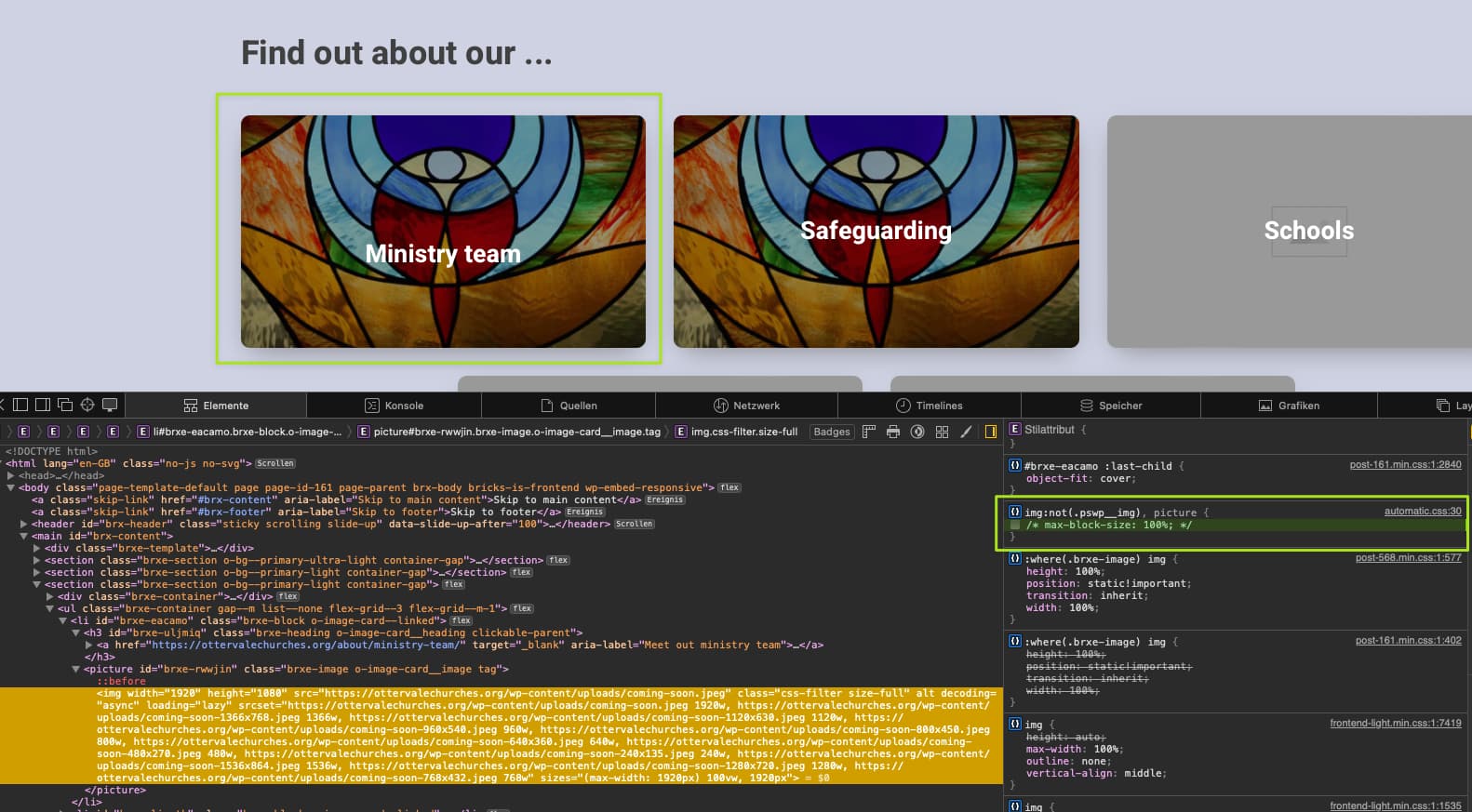This screenshot has width=1472, height=812.
Task: Open the Safeguarding card
Action: tap(877, 232)
